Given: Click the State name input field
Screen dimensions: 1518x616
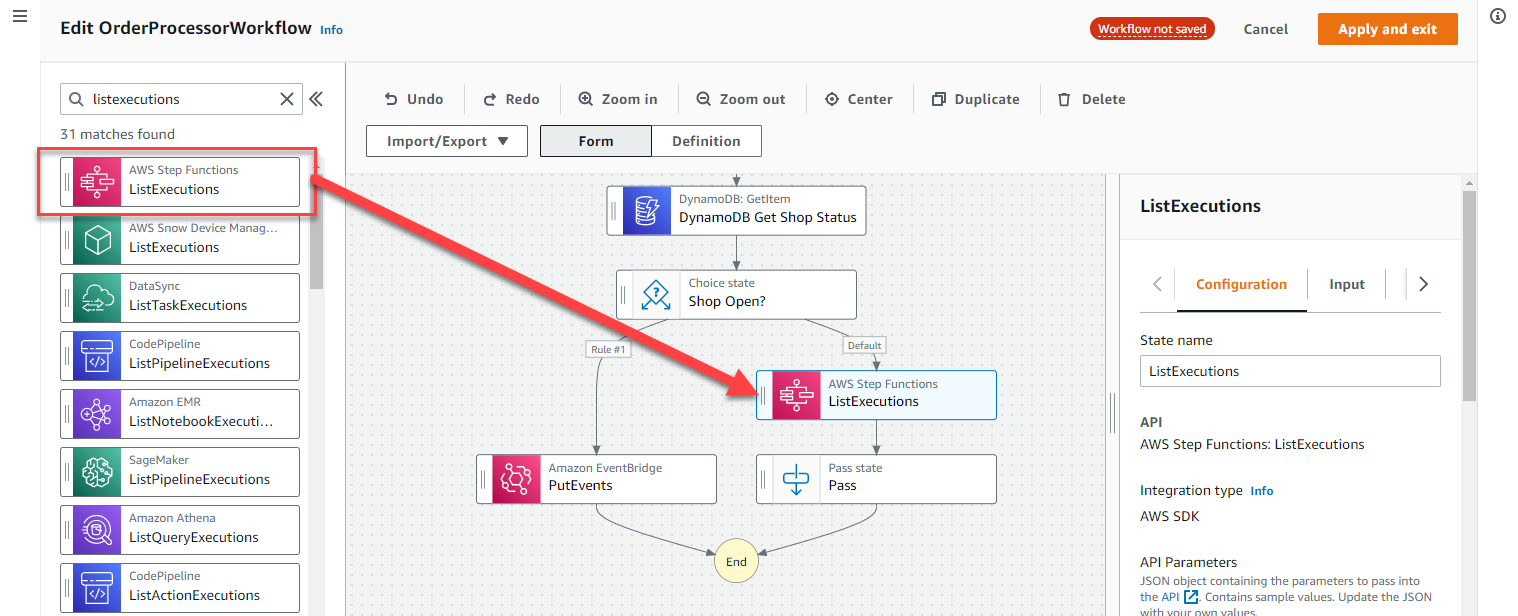Looking at the screenshot, I should click(1290, 371).
